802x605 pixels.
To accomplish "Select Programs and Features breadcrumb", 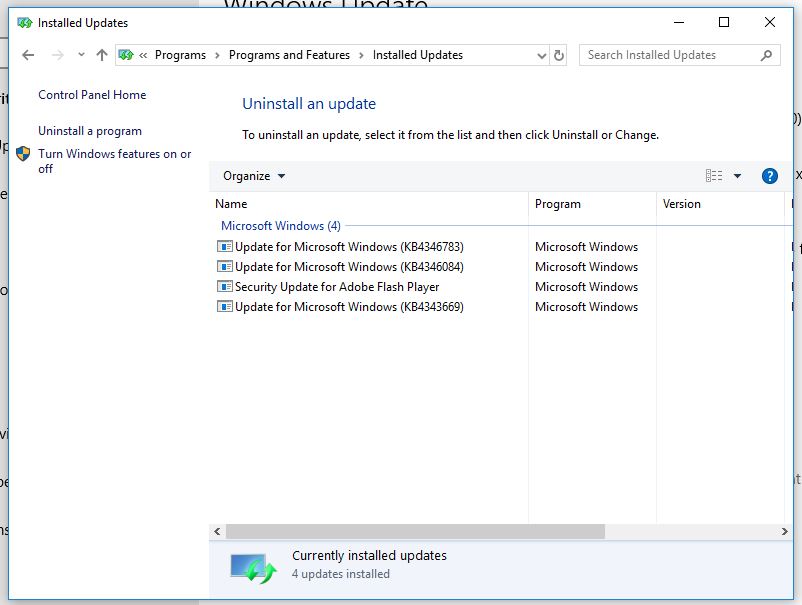I will 289,55.
